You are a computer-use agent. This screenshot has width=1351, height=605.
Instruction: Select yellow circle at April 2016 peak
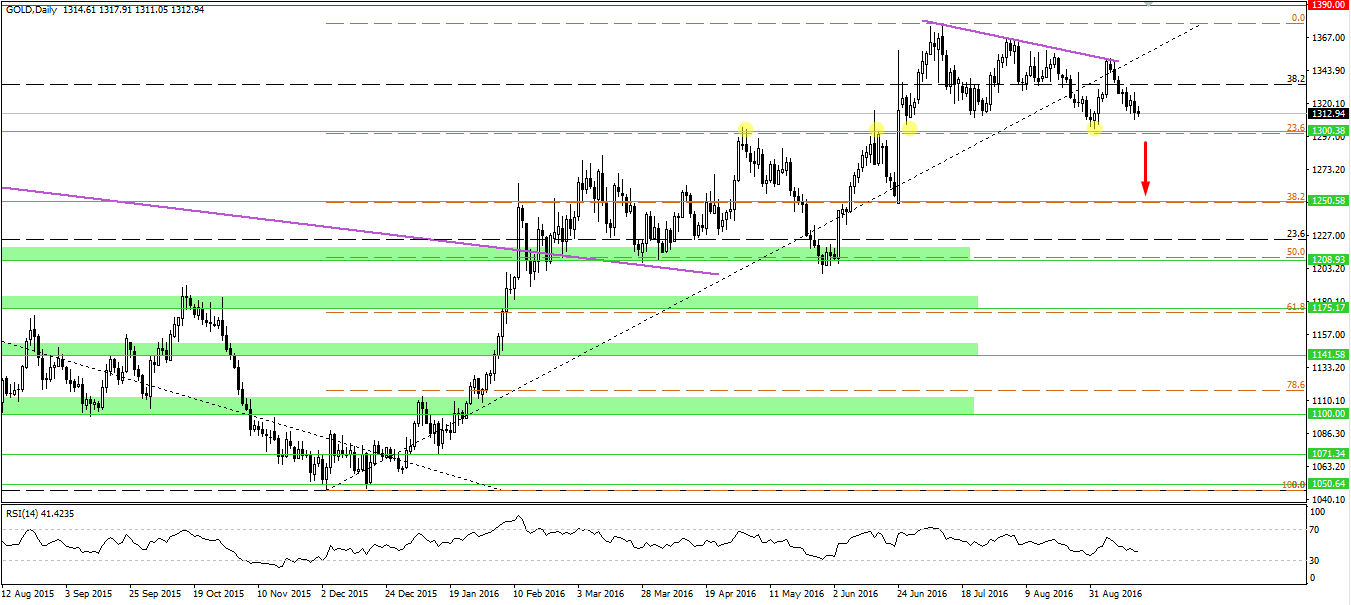(x=745, y=129)
